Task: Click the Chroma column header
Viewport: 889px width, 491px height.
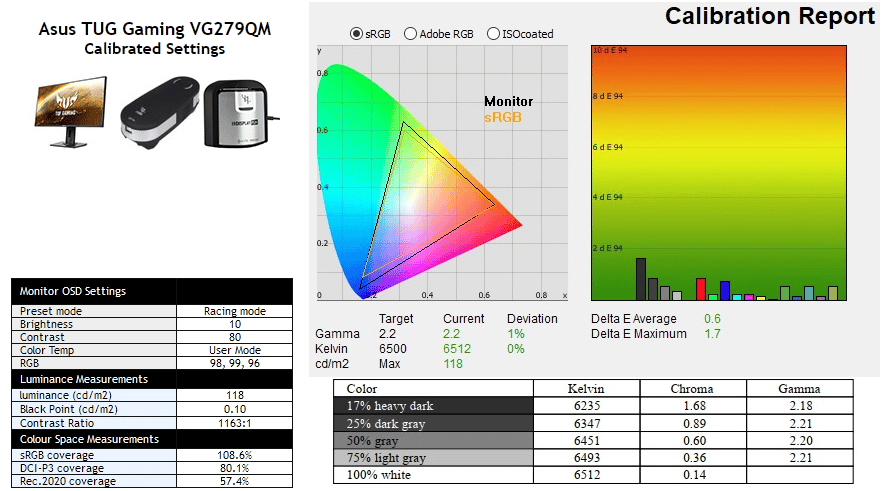Action: tap(692, 388)
